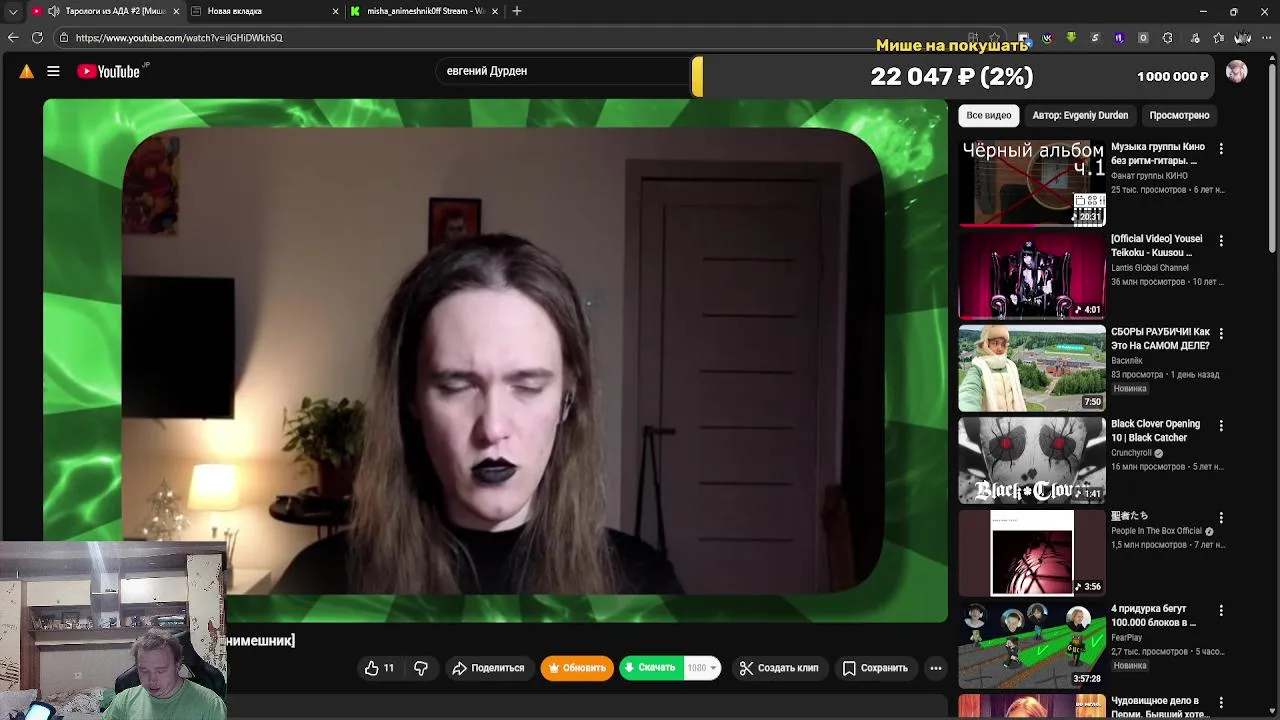This screenshot has width=1280, height=720.
Task: Click the green download arrow extension
Action: click(x=1071, y=38)
